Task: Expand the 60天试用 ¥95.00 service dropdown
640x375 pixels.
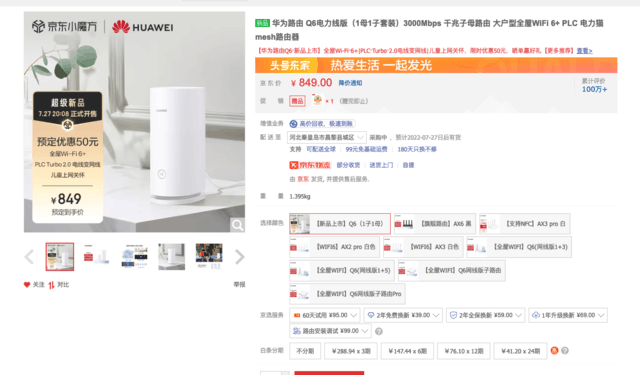Action: (325, 315)
